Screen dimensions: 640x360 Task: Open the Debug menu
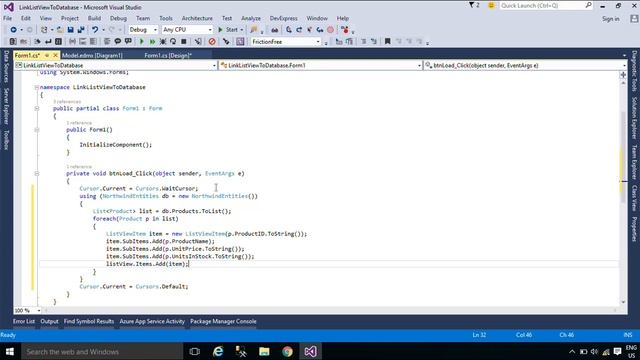coord(118,18)
